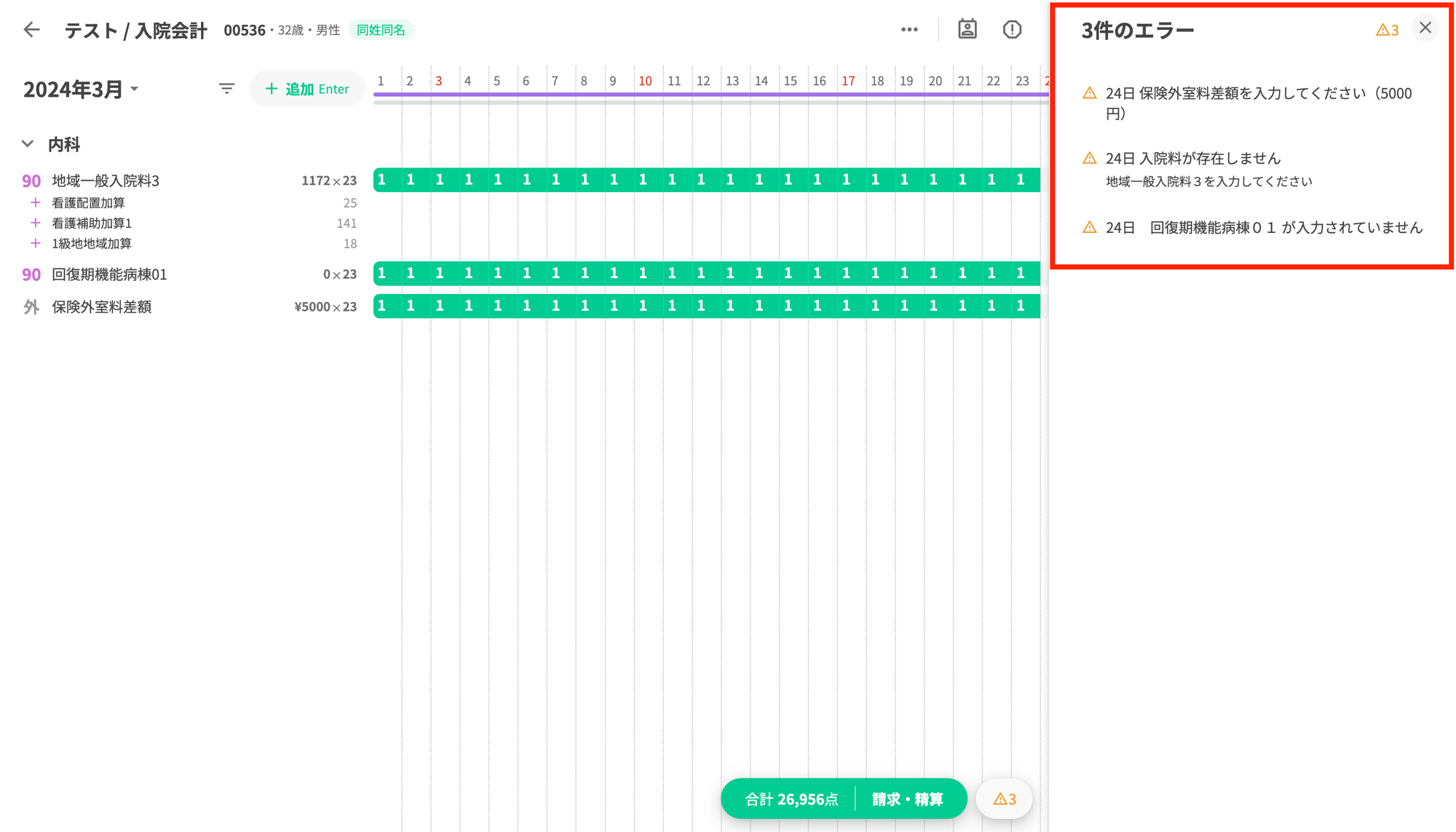The height and width of the screenshot is (832, 1456).
Task: Close the 3件のエラー error panel
Action: click(1425, 28)
